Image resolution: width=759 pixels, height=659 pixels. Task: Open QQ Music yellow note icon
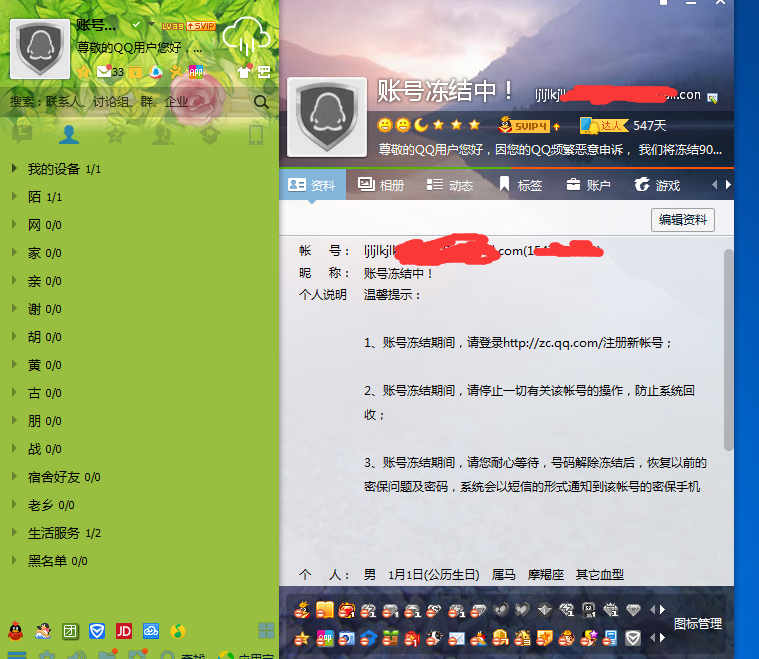pyautogui.click(x=178, y=631)
